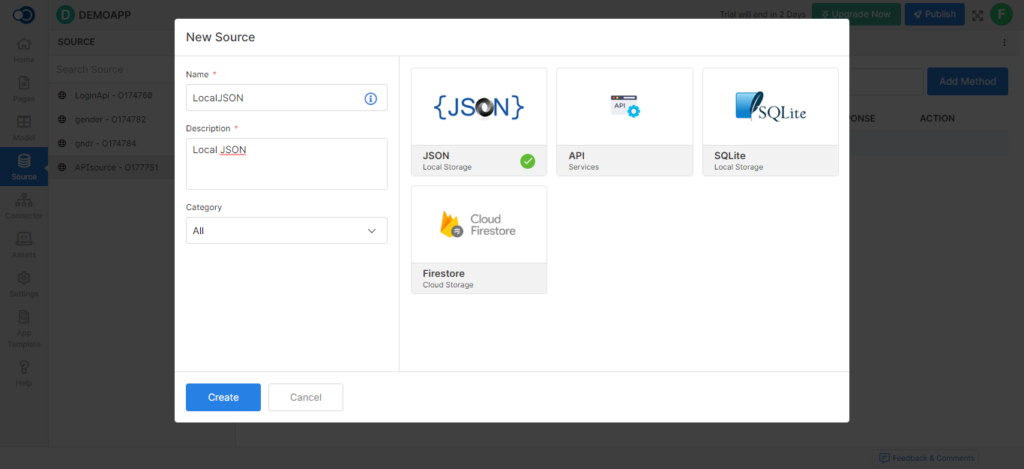This screenshot has width=1024, height=469.
Task: Open Connector in the left sidebar
Action: coord(24,206)
